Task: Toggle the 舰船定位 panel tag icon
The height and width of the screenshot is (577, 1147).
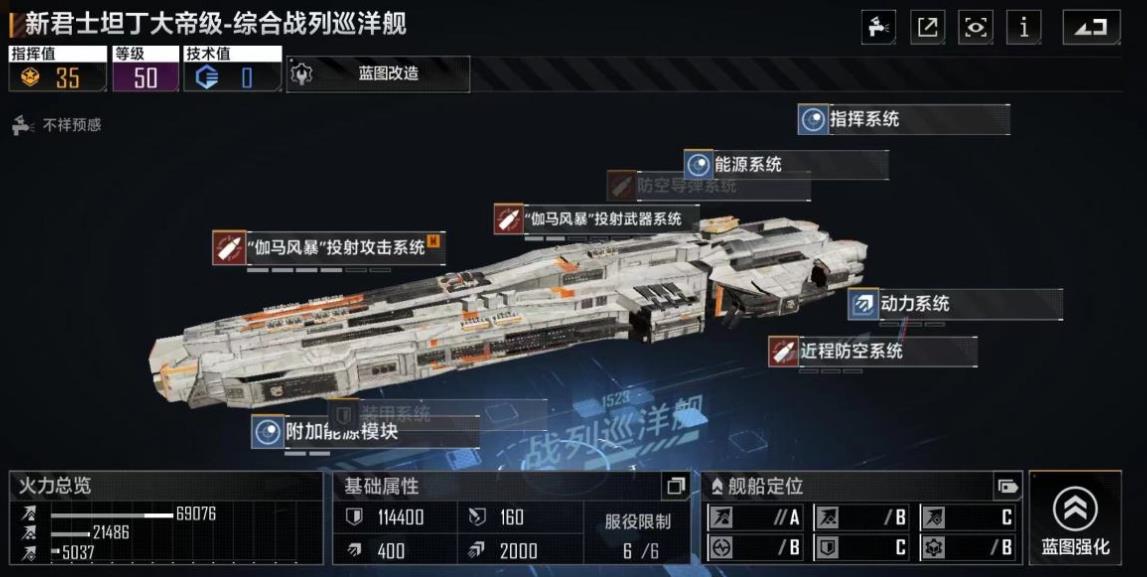Action: click(1007, 486)
